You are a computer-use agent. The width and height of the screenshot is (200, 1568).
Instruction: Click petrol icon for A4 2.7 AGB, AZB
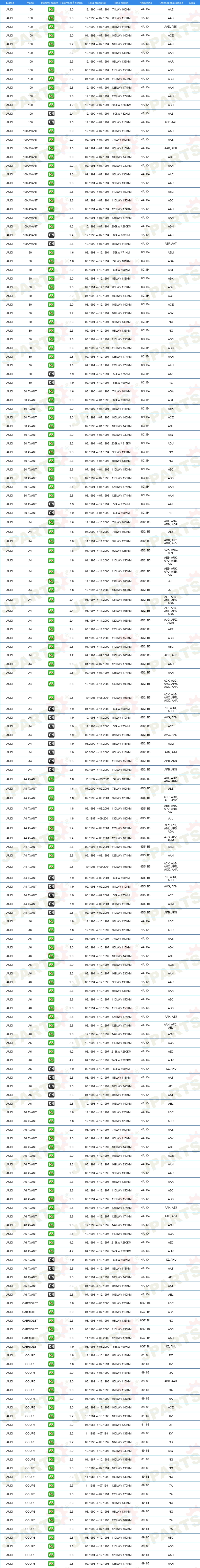[x=51, y=655]
